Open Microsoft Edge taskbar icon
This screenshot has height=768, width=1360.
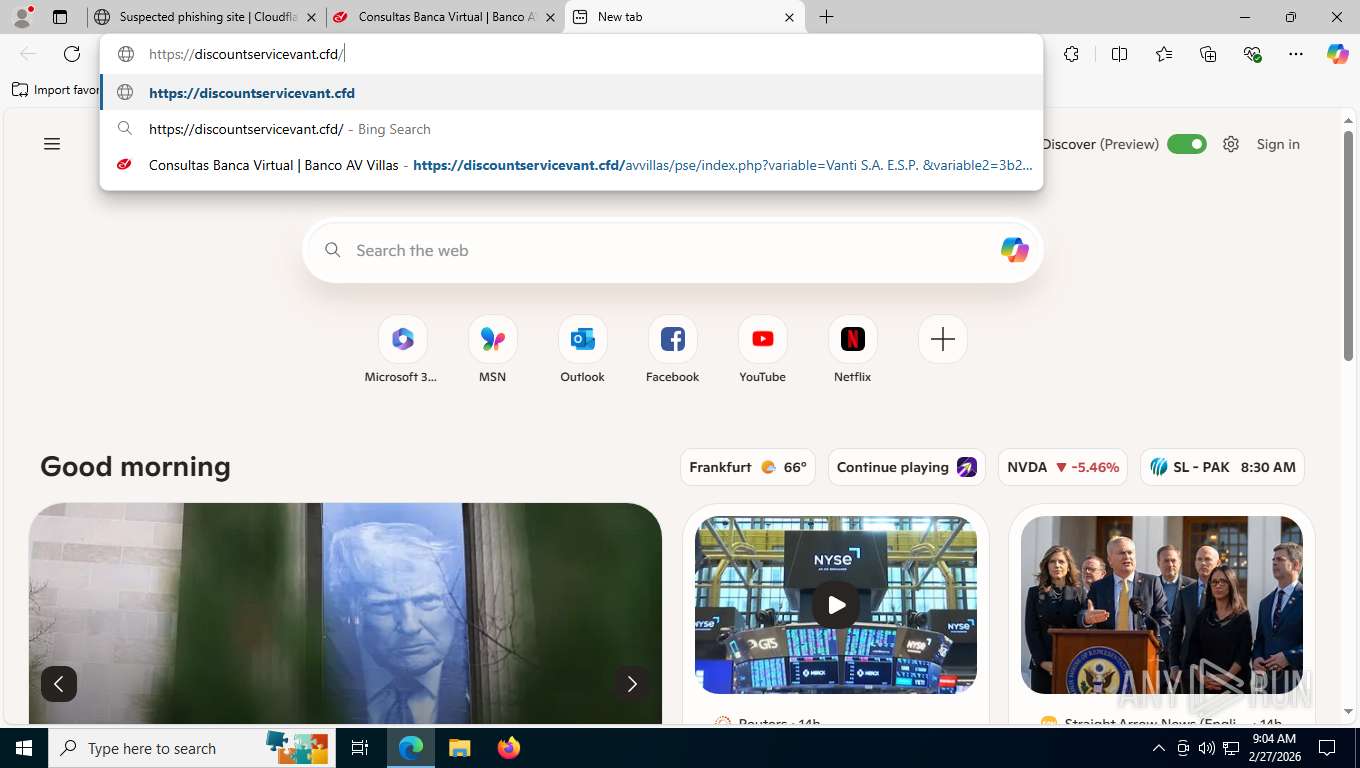tap(411, 748)
